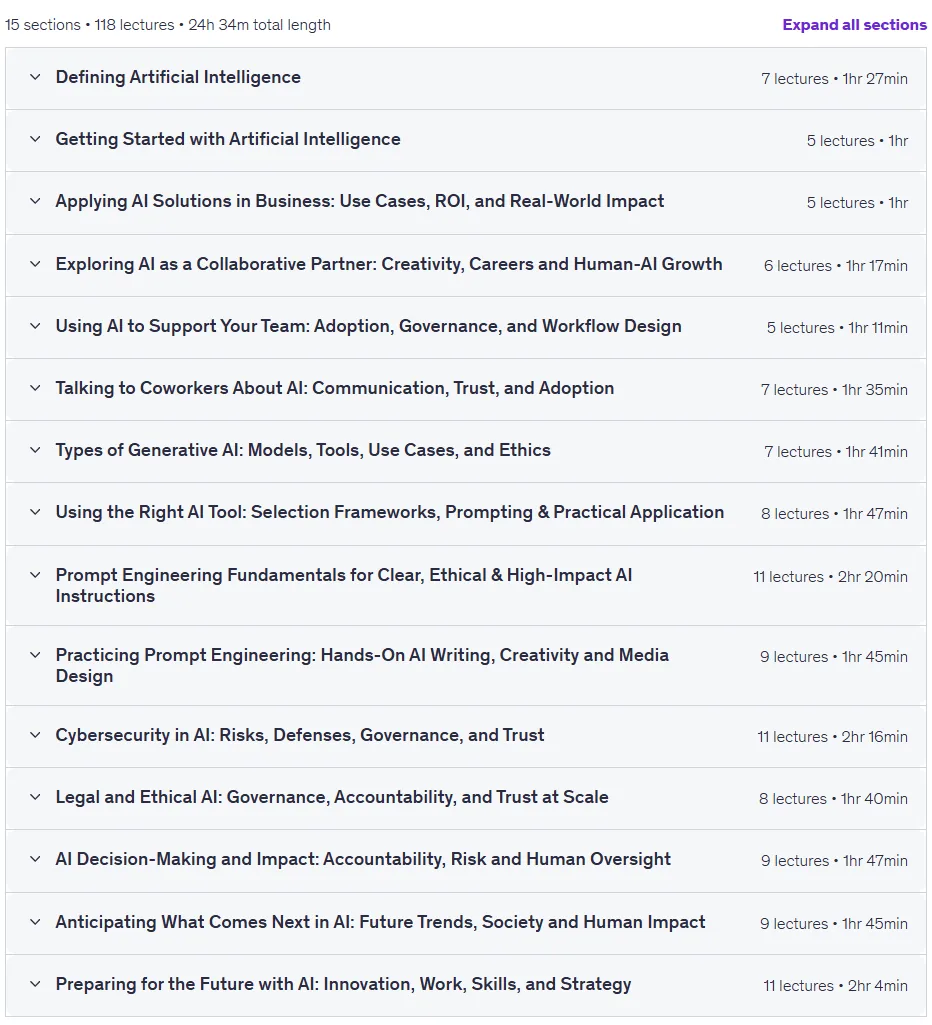Expand chevron beside Defining Artificial Intelligence
This screenshot has height=1025, width=932.
click(35, 77)
